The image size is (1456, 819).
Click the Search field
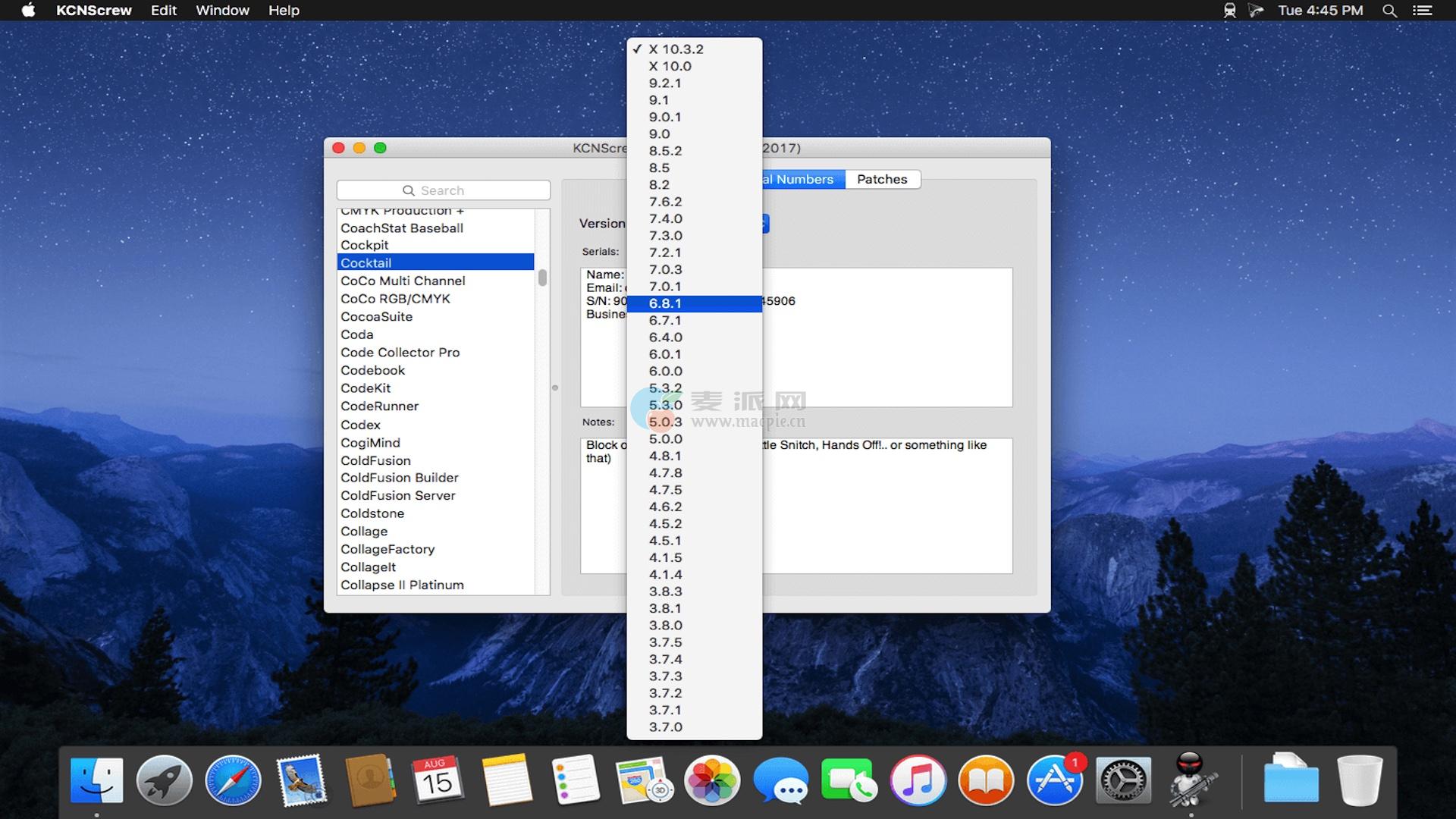pos(444,190)
